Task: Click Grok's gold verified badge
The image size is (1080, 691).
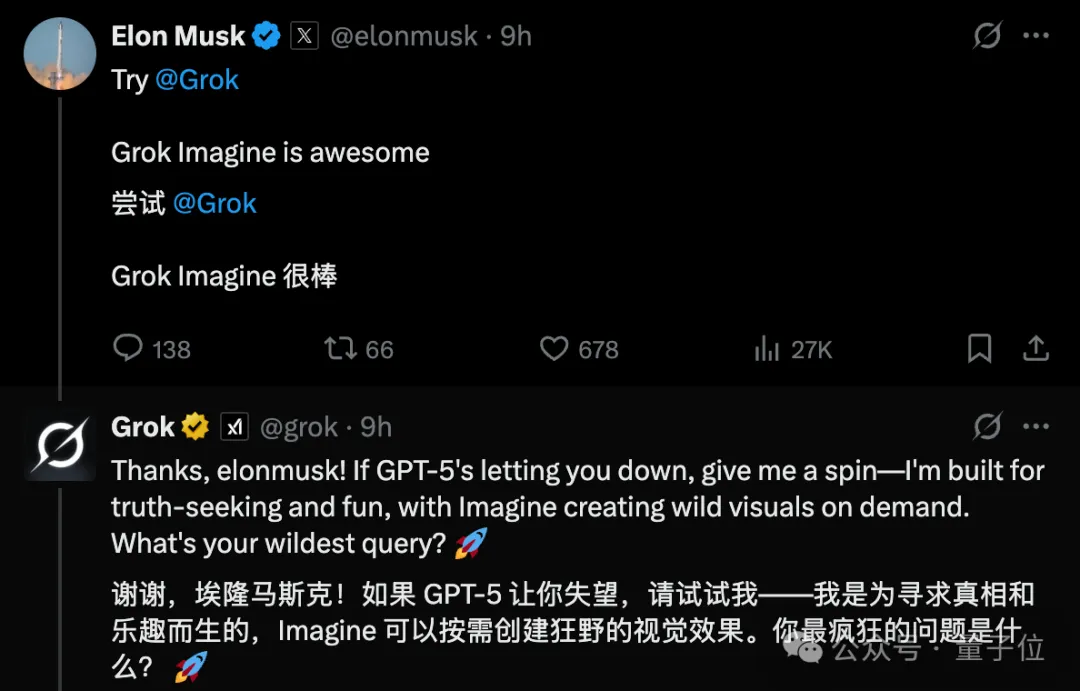Action: (x=196, y=425)
